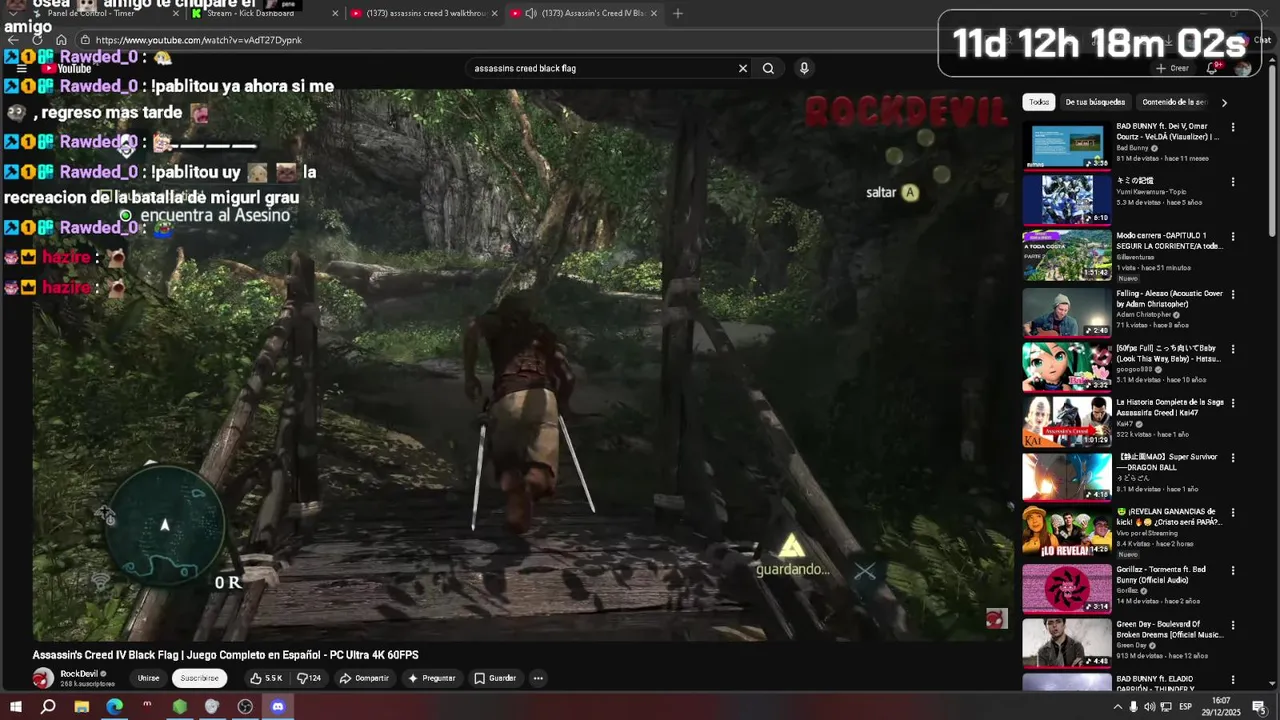Open more actions three-dot menu below video
Viewport: 1280px width, 720px height.
tap(538, 678)
